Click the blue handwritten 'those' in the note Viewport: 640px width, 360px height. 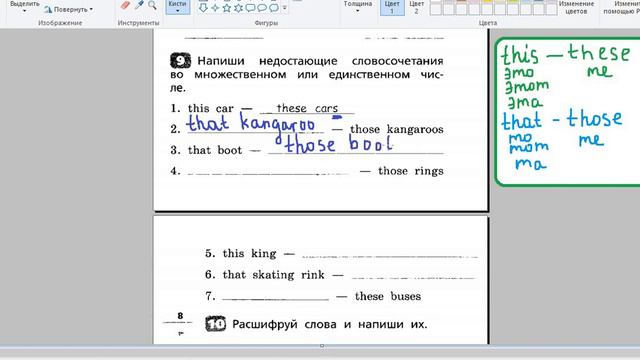[x=594, y=119]
